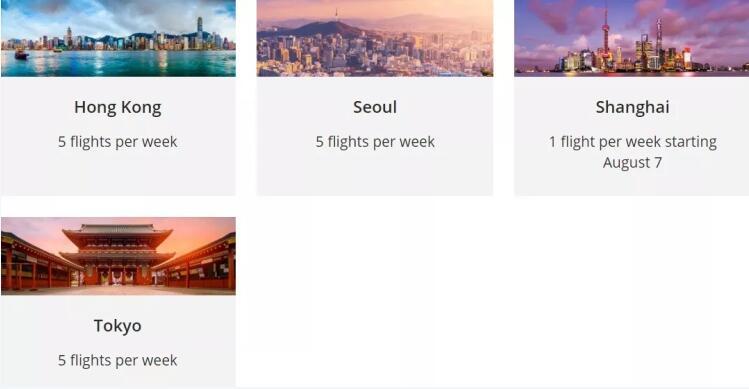Screen dimensions: 749x389
Task: Click the red boat in Hong Kong photo
Action: pos(21,54)
